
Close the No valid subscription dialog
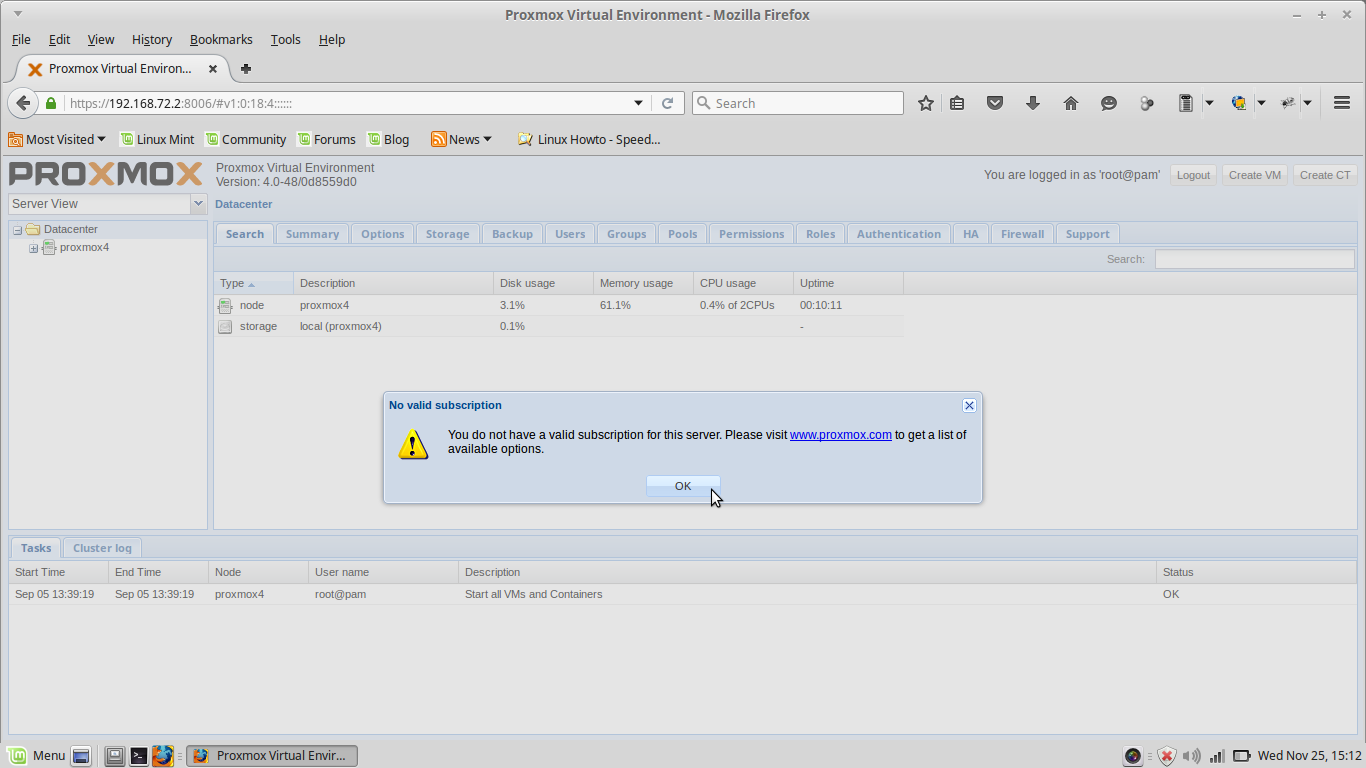pos(969,405)
